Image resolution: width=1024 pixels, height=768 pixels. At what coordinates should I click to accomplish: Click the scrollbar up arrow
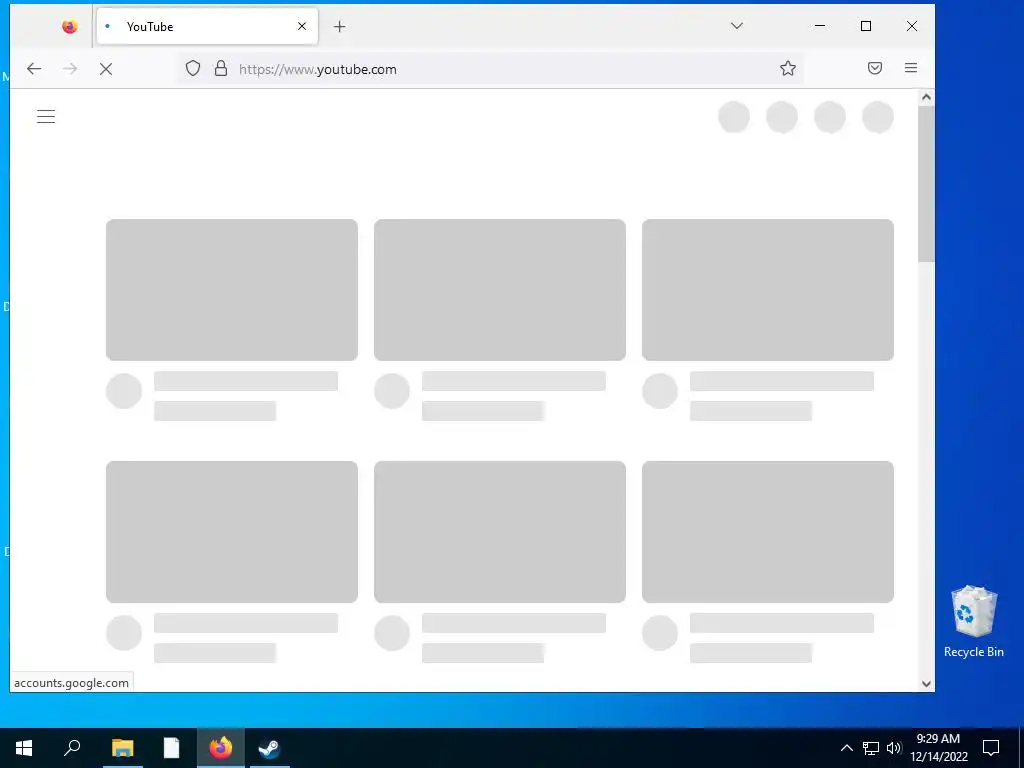point(926,97)
